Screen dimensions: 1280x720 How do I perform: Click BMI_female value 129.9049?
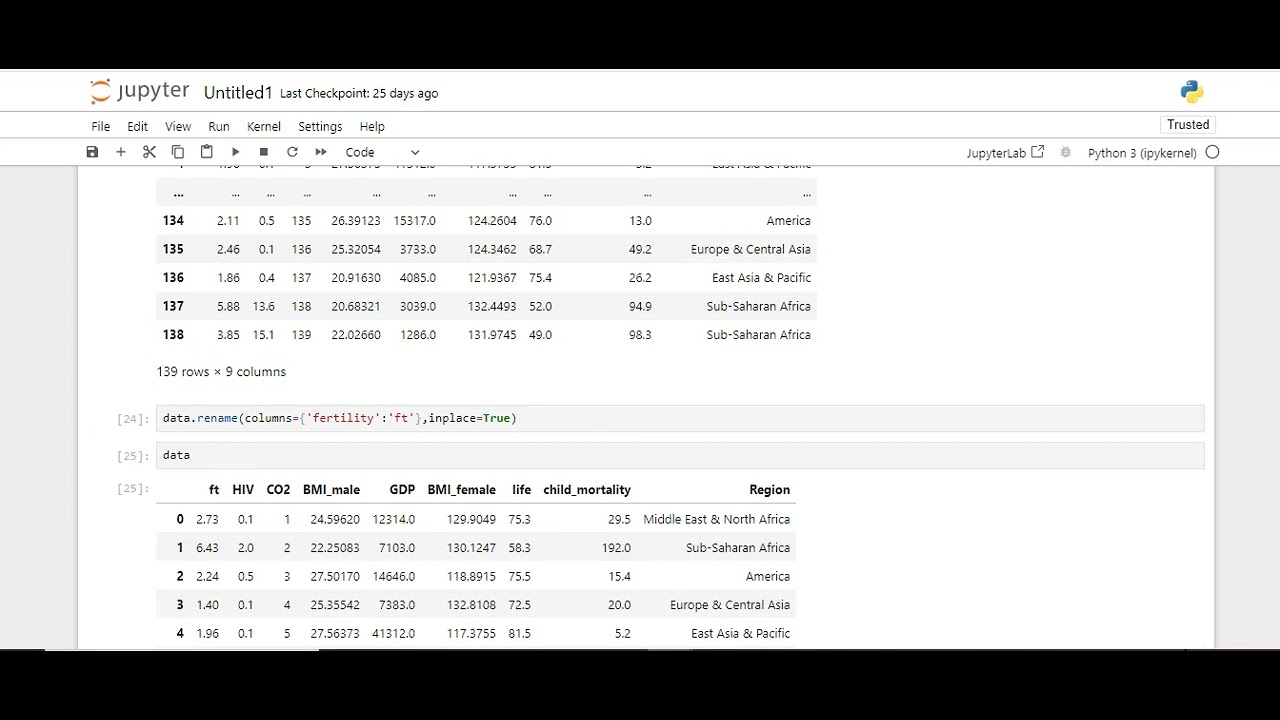click(x=471, y=519)
